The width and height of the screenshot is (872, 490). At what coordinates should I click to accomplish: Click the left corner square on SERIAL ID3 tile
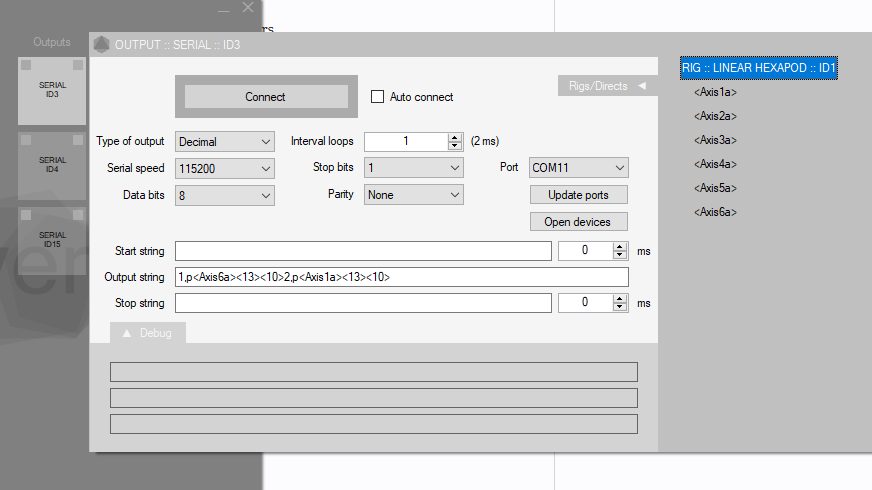[26, 65]
